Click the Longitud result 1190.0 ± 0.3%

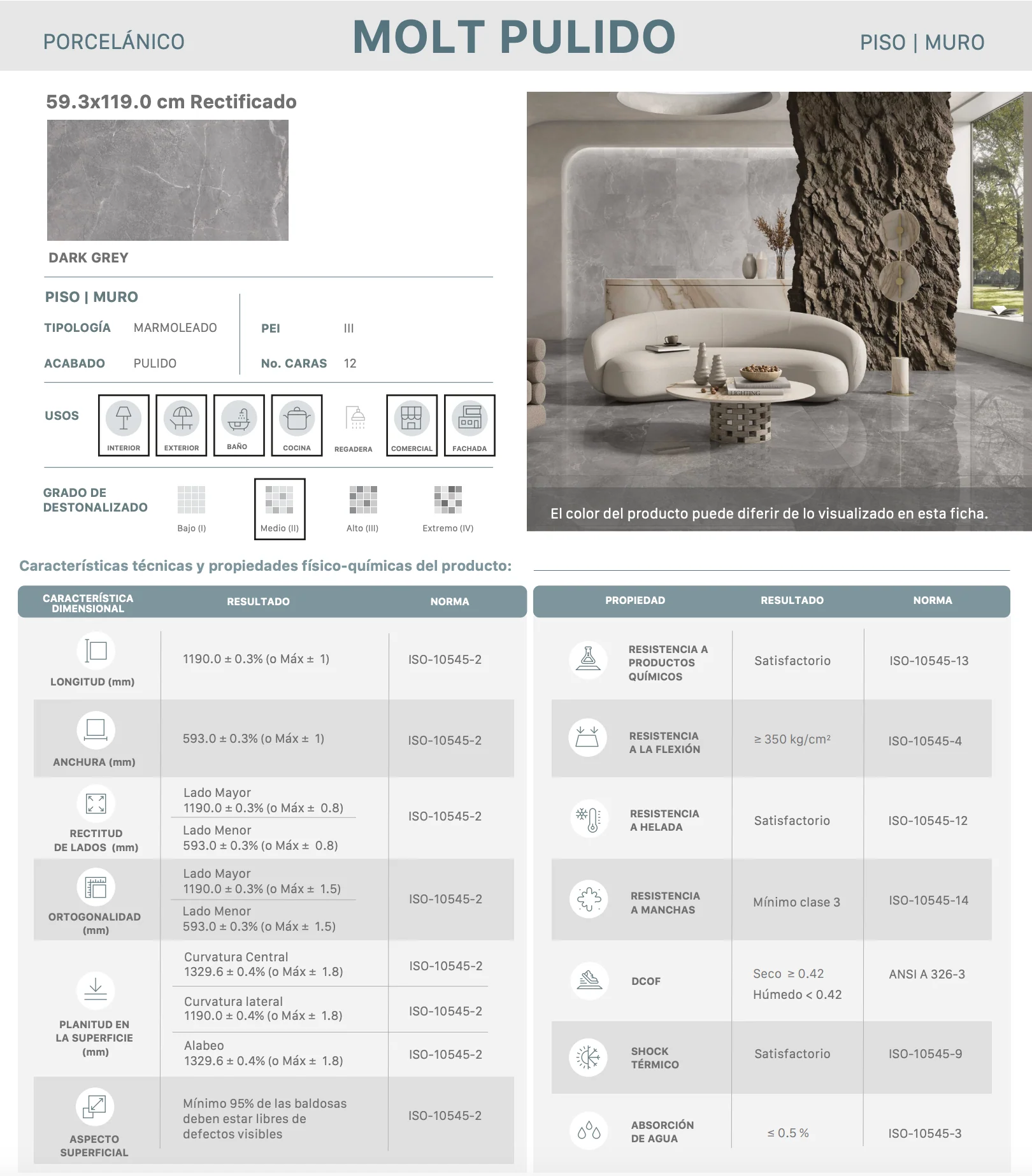(256, 659)
